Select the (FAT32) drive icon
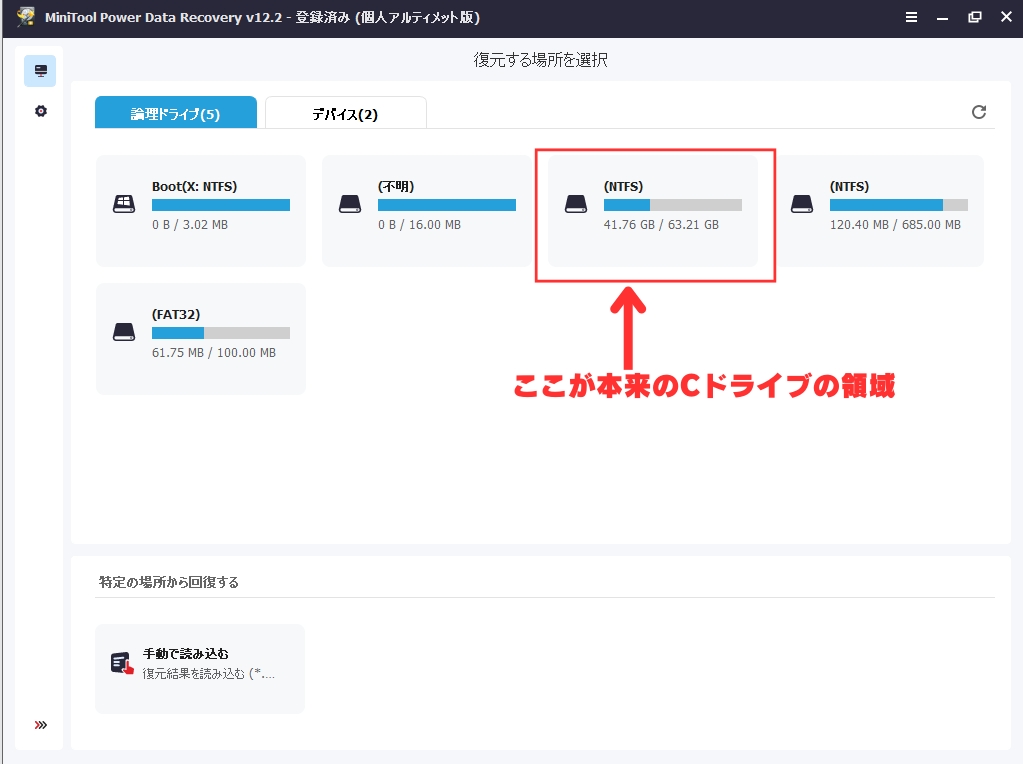 (124, 332)
